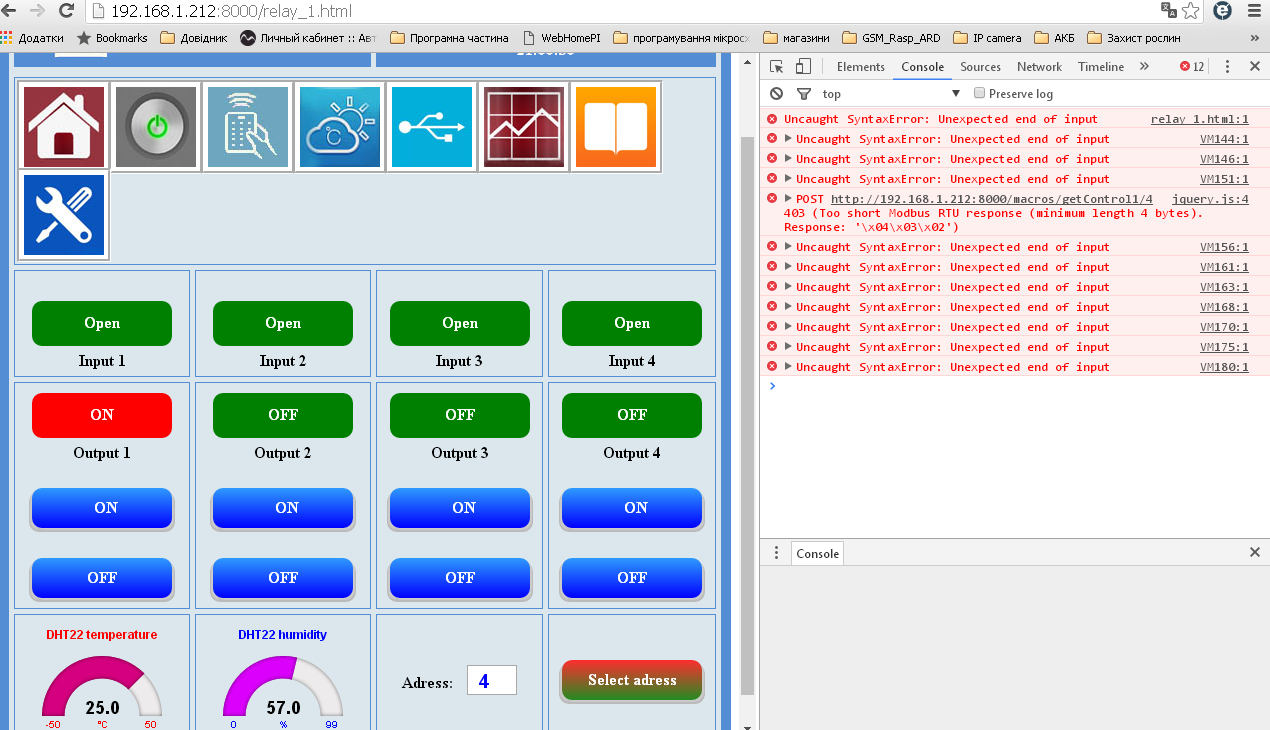1270x730 pixels.
Task: Turn Output 4 on with blue ON
Action: [x=632, y=508]
